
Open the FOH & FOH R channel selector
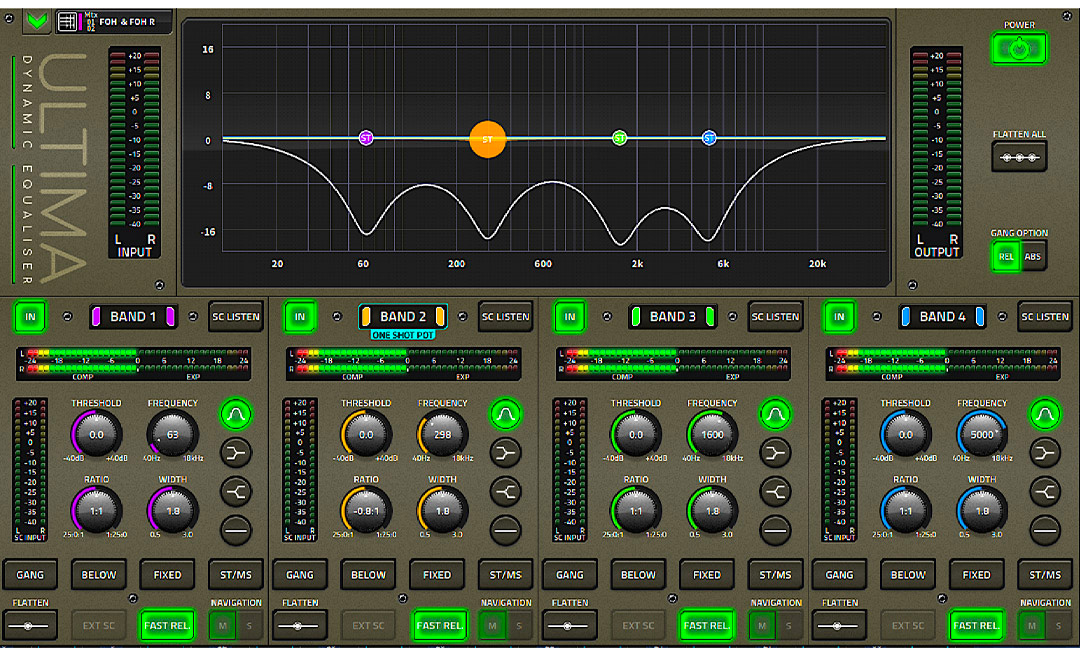pyautogui.click(x=114, y=21)
